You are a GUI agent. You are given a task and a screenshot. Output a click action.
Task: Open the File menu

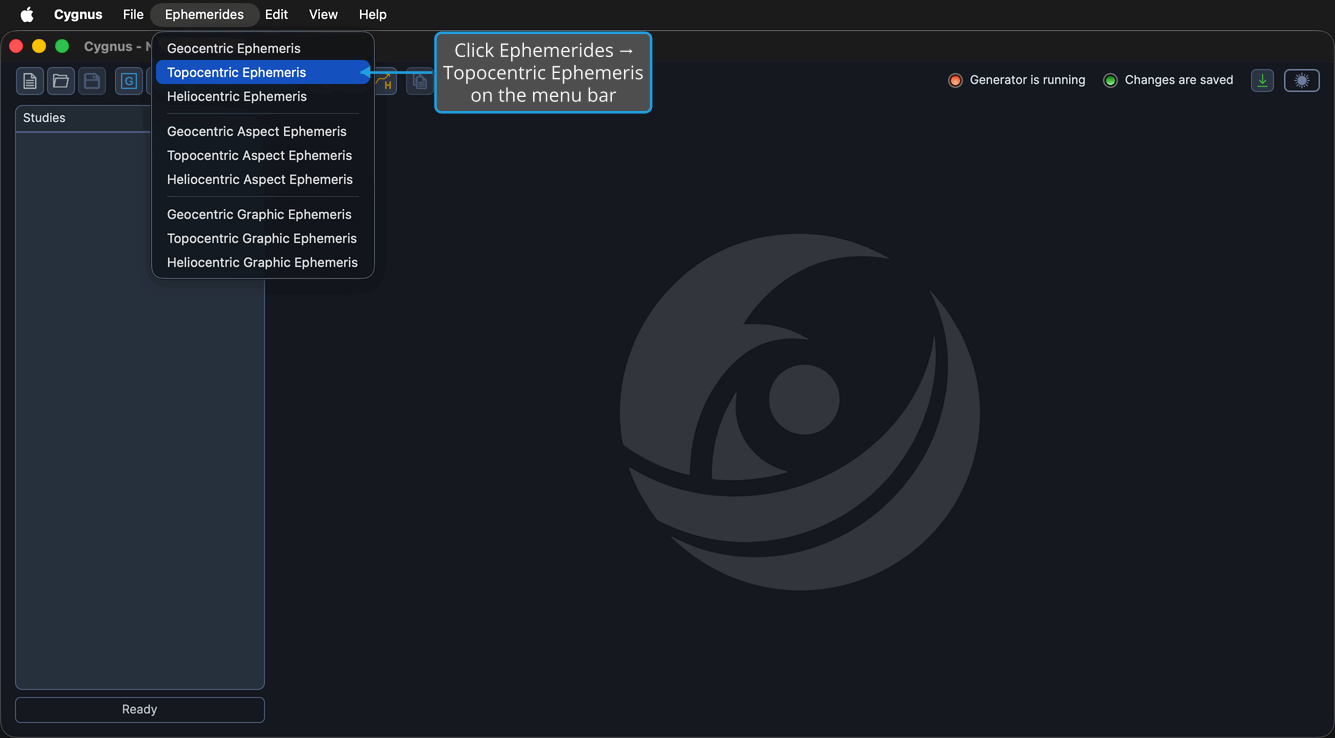point(133,14)
